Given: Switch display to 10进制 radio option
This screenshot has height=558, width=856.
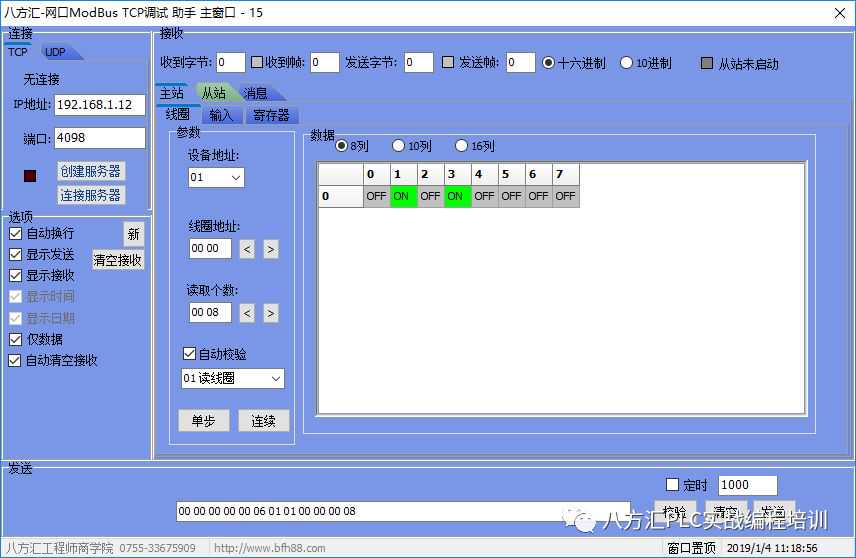Looking at the screenshot, I should (x=627, y=63).
